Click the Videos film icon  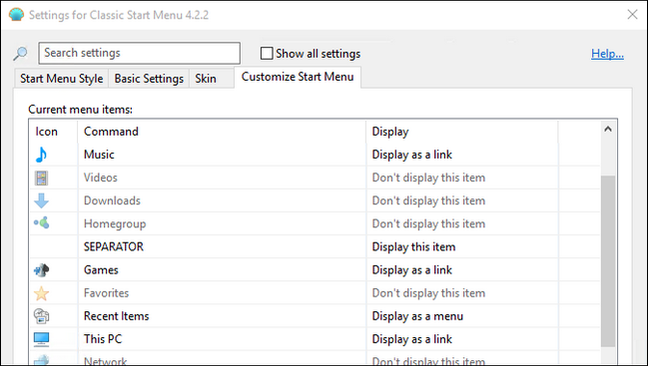coord(41,178)
